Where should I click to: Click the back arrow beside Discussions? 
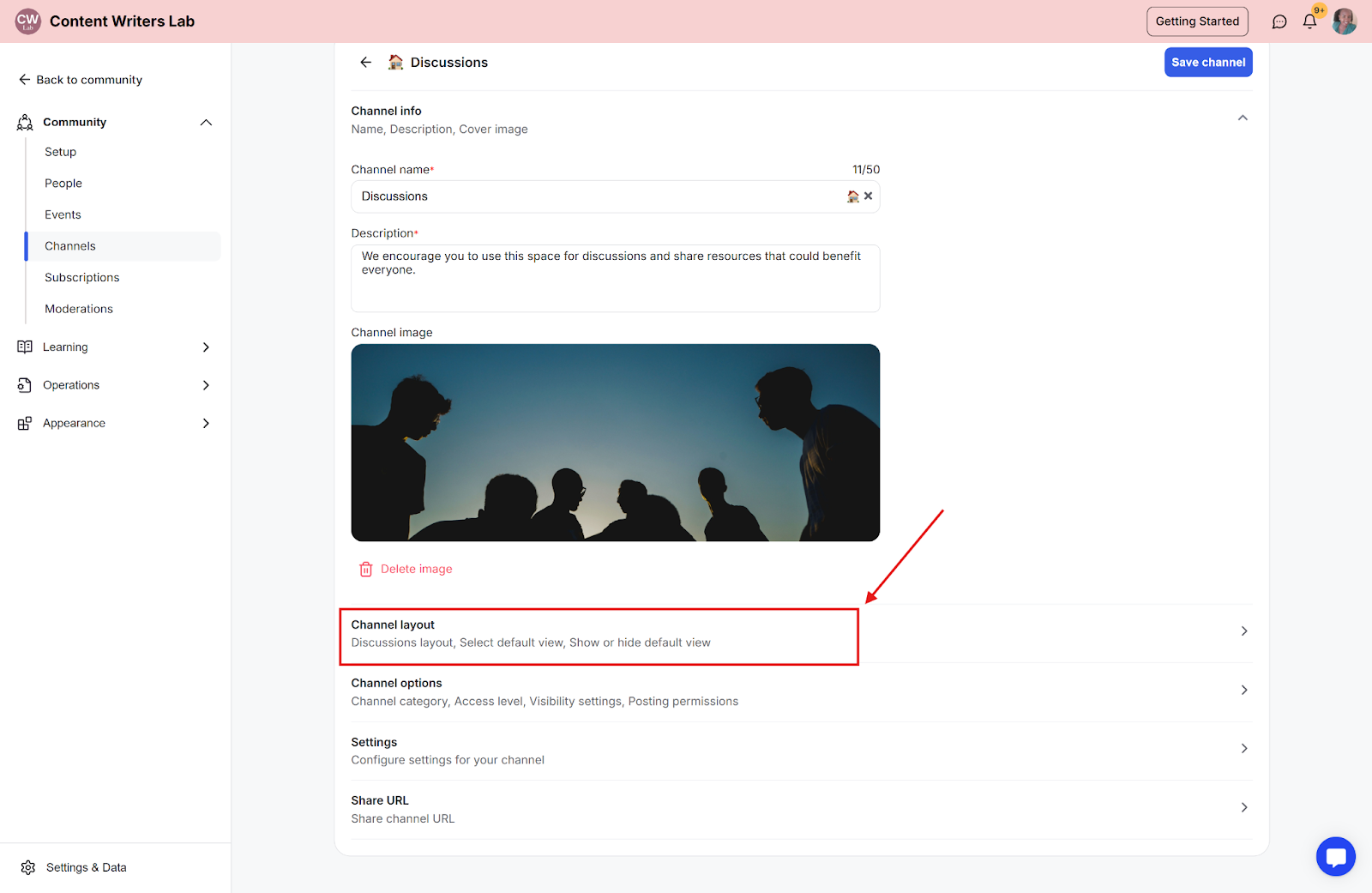pos(366,63)
